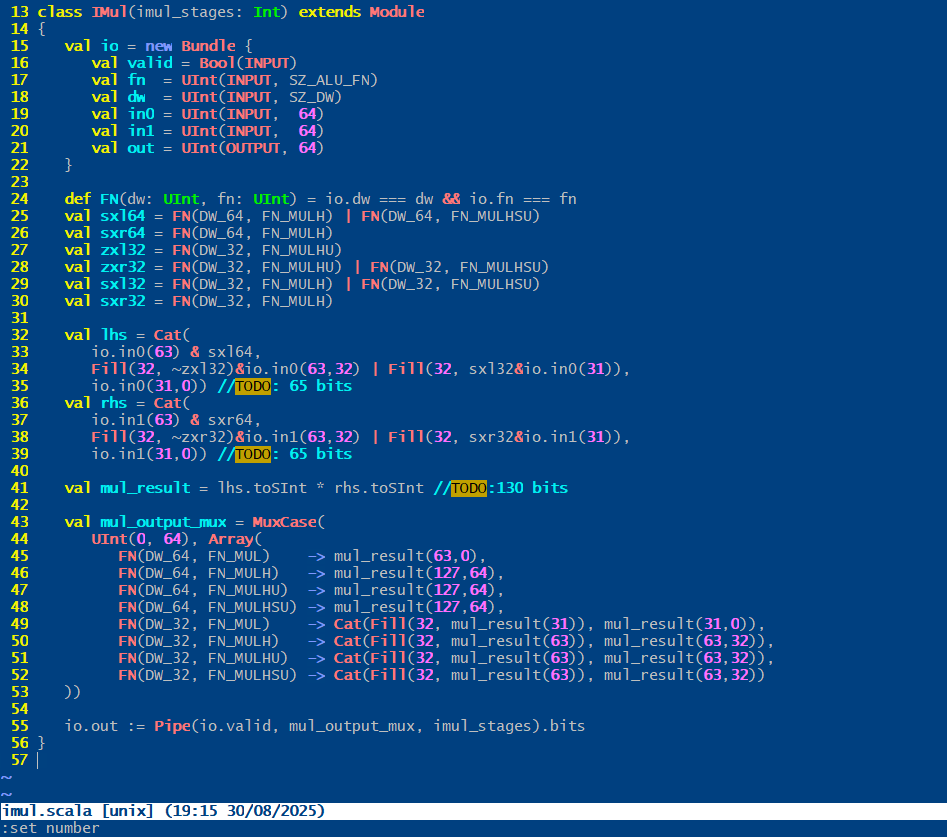Click 'io.in0(63)' on line 33
The width and height of the screenshot is (947, 837).
[136, 351]
